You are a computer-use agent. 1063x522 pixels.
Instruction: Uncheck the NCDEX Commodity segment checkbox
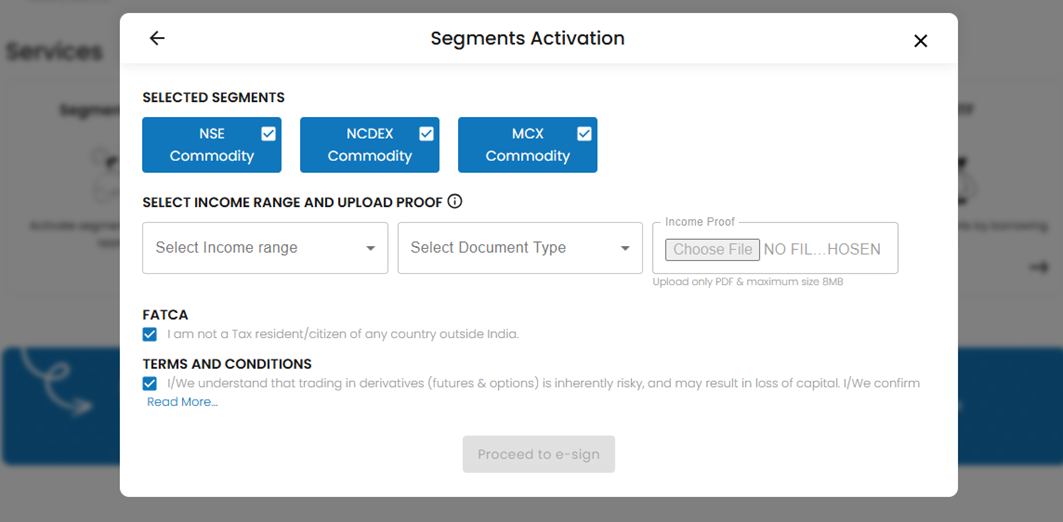[x=426, y=134]
